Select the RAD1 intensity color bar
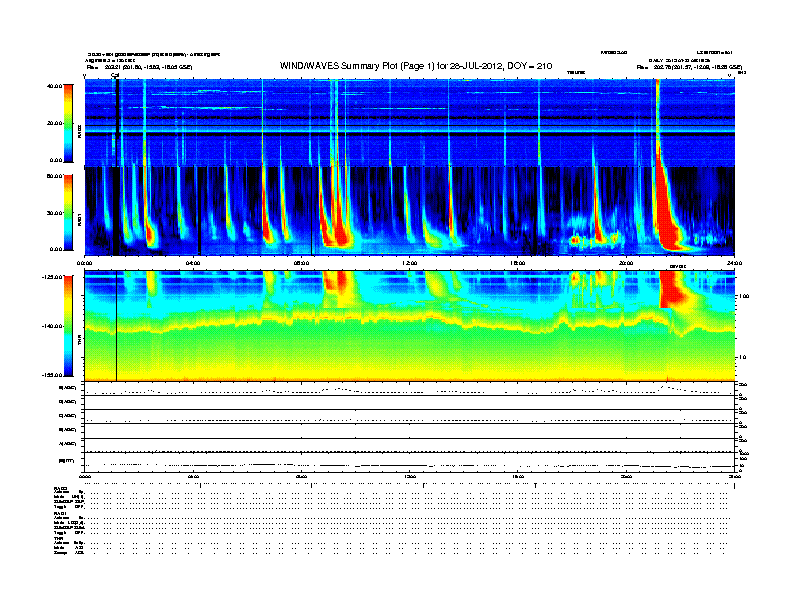Image resolution: width=792 pixels, height=612 pixels. point(68,213)
